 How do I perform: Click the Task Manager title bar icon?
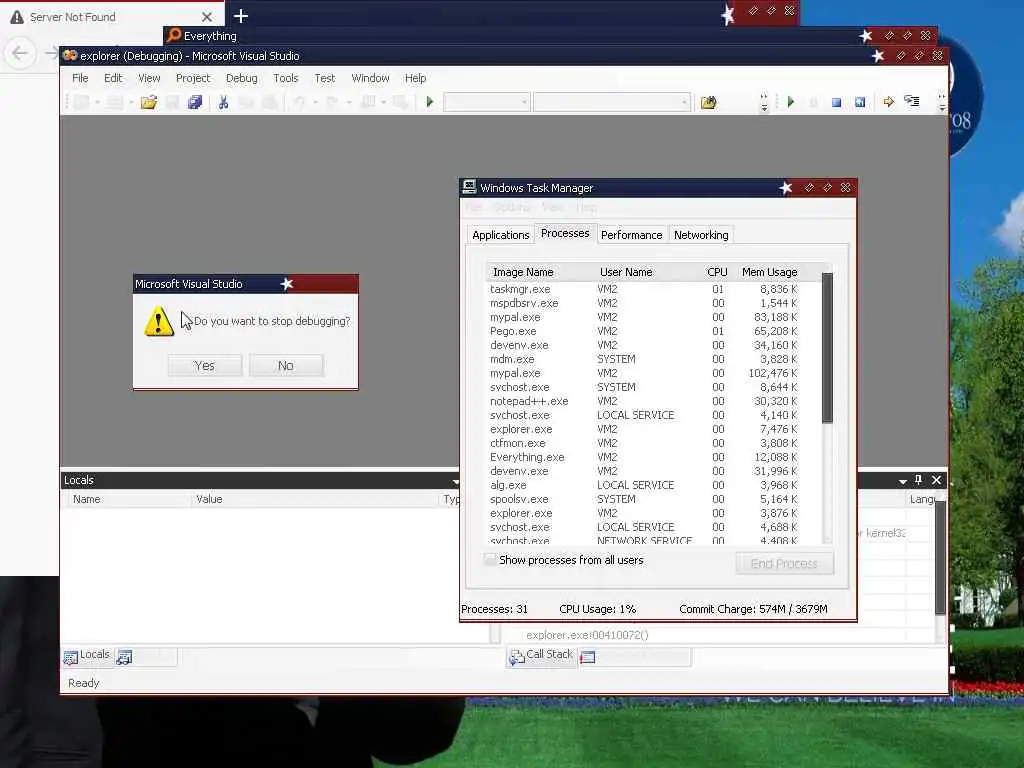coord(469,187)
